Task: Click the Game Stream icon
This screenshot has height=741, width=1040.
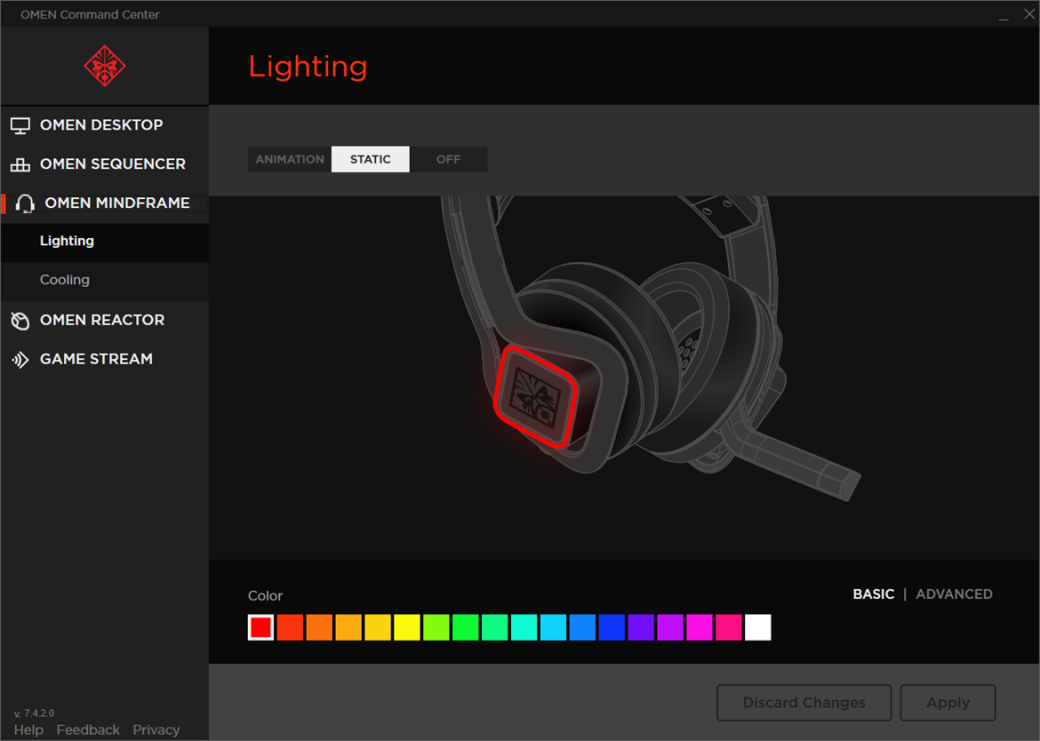Action: pos(20,360)
